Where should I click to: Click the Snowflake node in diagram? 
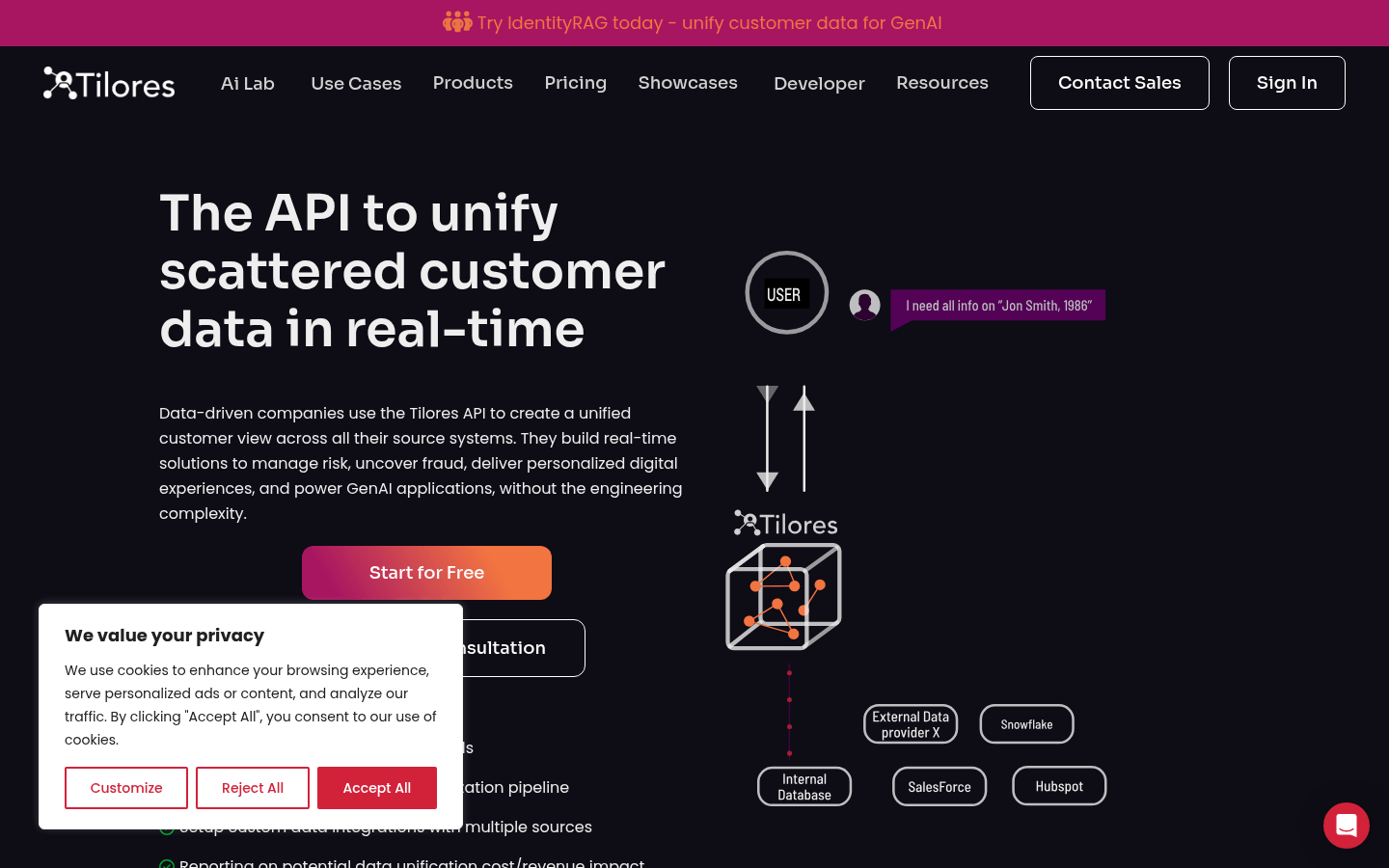click(x=1026, y=724)
